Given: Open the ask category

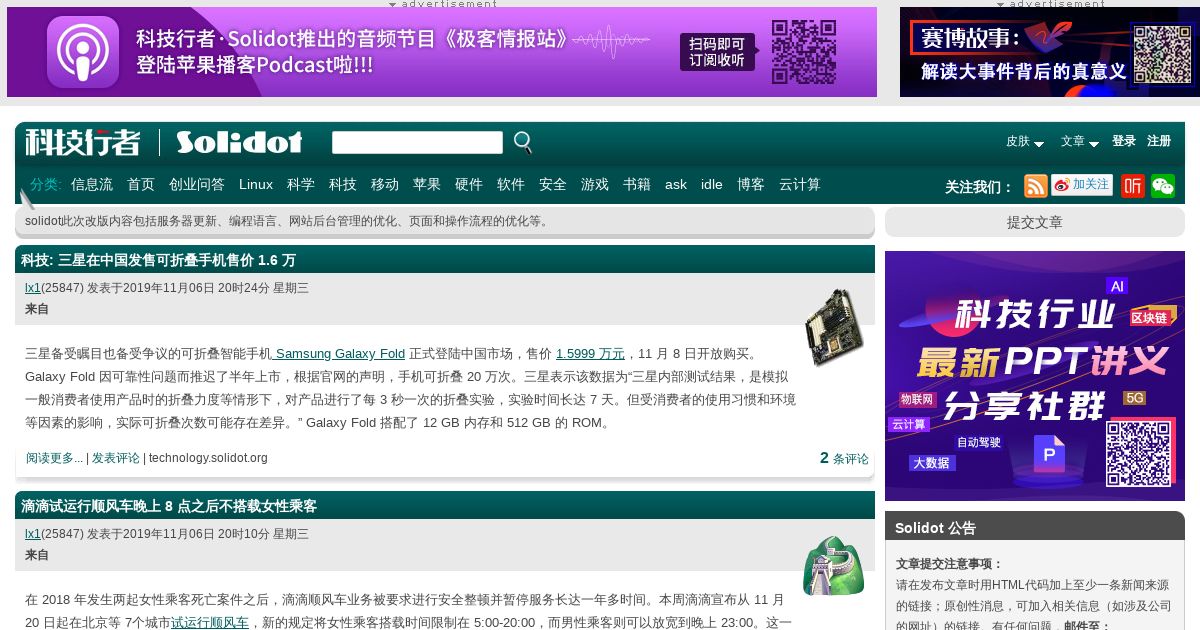Looking at the screenshot, I should [676, 184].
